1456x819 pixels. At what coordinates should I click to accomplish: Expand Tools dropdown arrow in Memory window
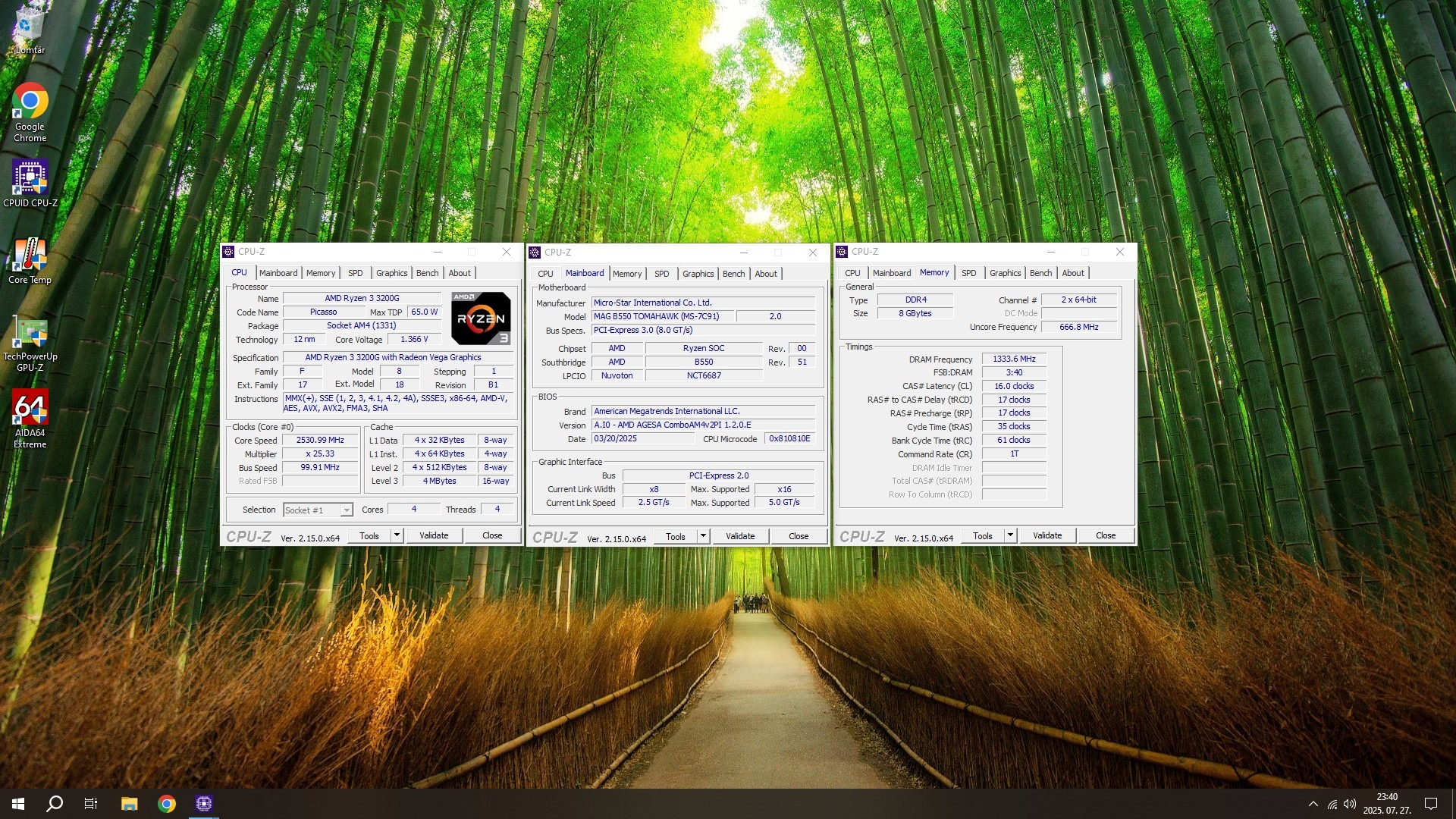point(1010,535)
